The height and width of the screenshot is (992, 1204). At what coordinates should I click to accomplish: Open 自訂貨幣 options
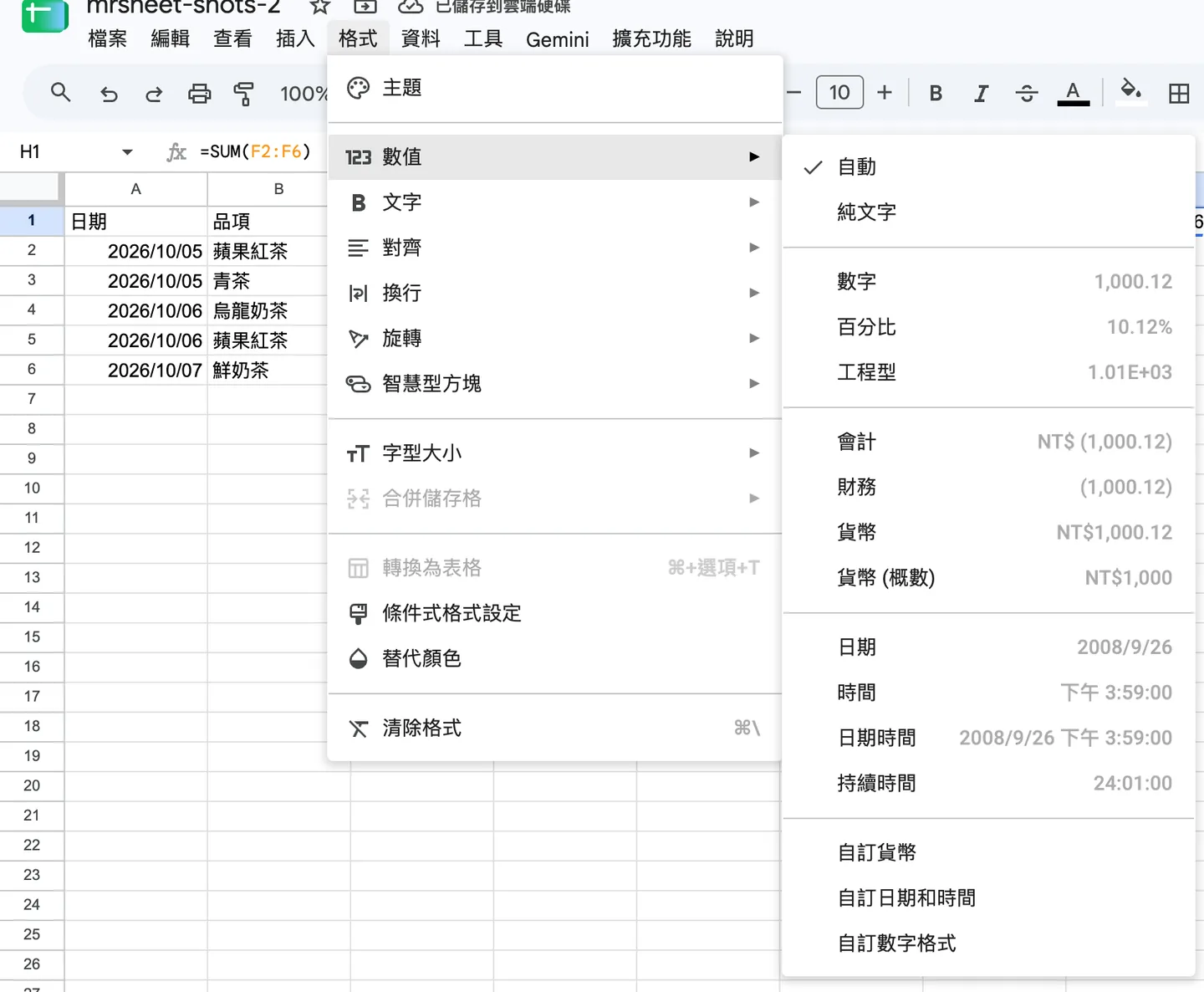coord(988,852)
